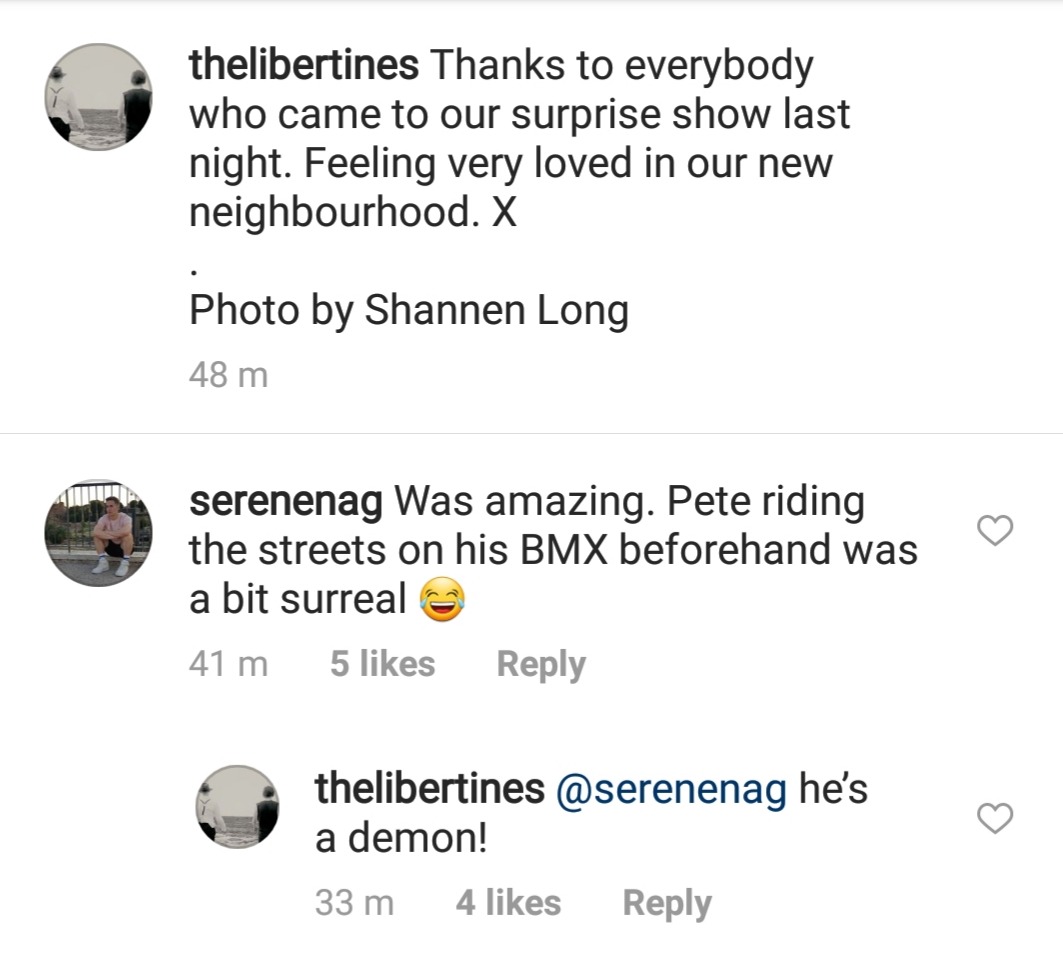Viewport: 1063px width, 979px height.
Task: Reply to serenenag's BMX comment
Action: pos(541,664)
